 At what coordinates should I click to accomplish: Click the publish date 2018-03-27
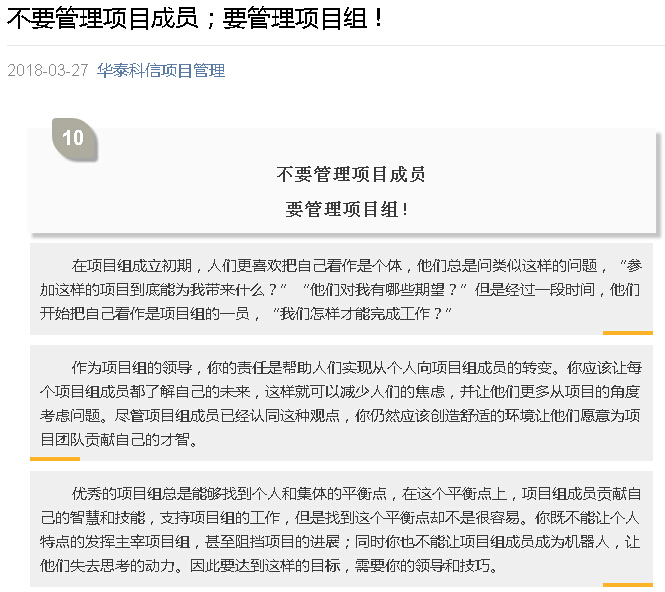48,70
